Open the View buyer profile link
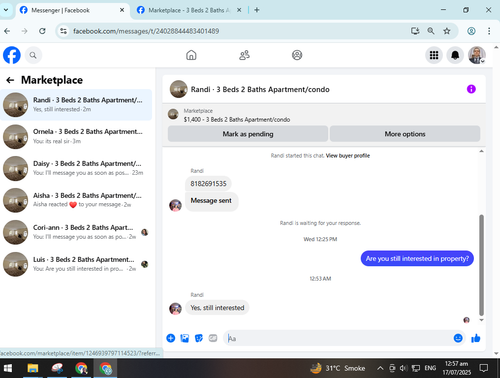This screenshot has height=378, width=500. tap(348, 156)
